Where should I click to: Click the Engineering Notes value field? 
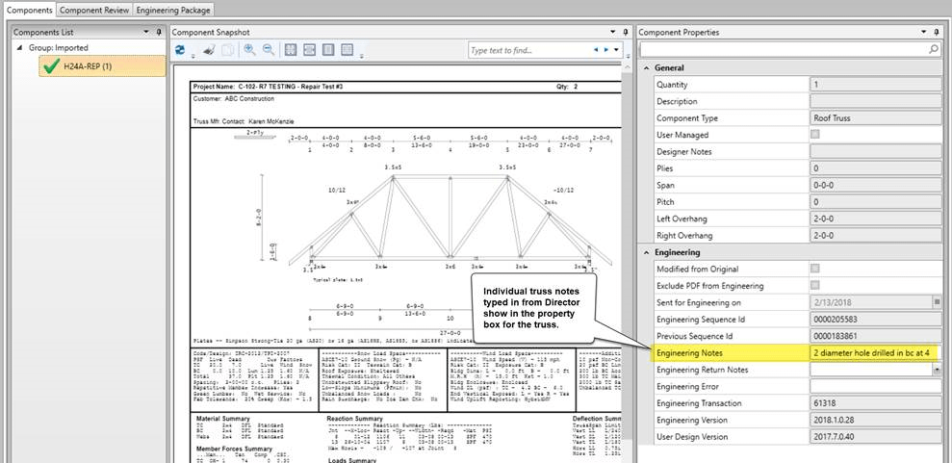876,353
